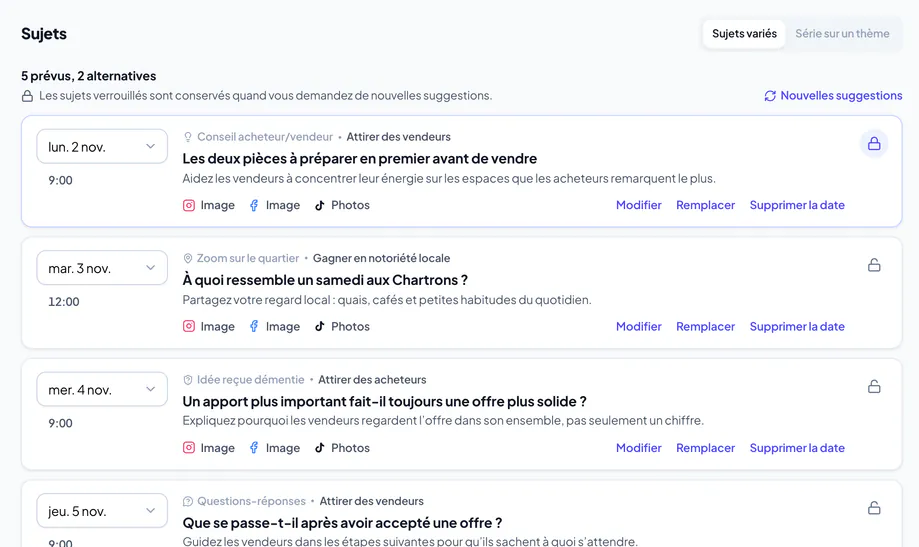Lock the 'À quoi ressemble un samedi' topic
This screenshot has height=547, width=919.
[874, 265]
